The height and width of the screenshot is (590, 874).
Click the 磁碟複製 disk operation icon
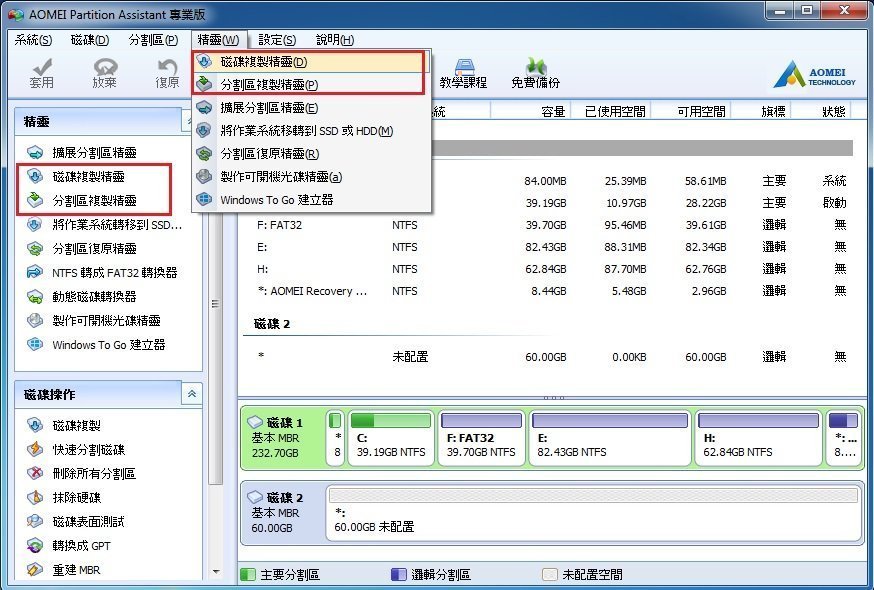35,425
